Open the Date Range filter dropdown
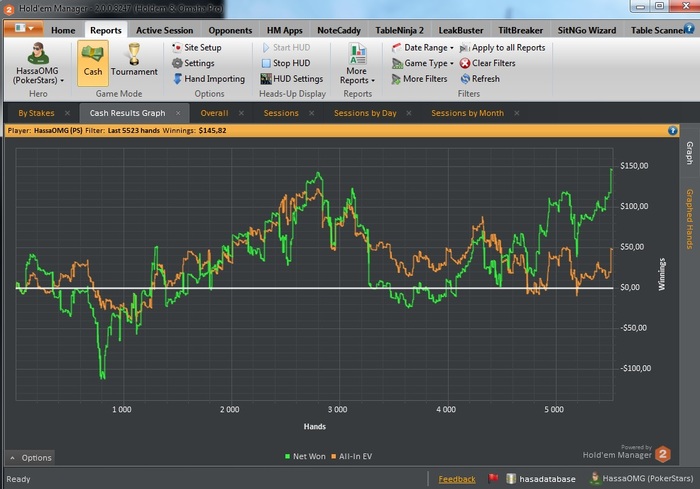Image resolution: width=700 pixels, height=489 pixels. pos(423,47)
